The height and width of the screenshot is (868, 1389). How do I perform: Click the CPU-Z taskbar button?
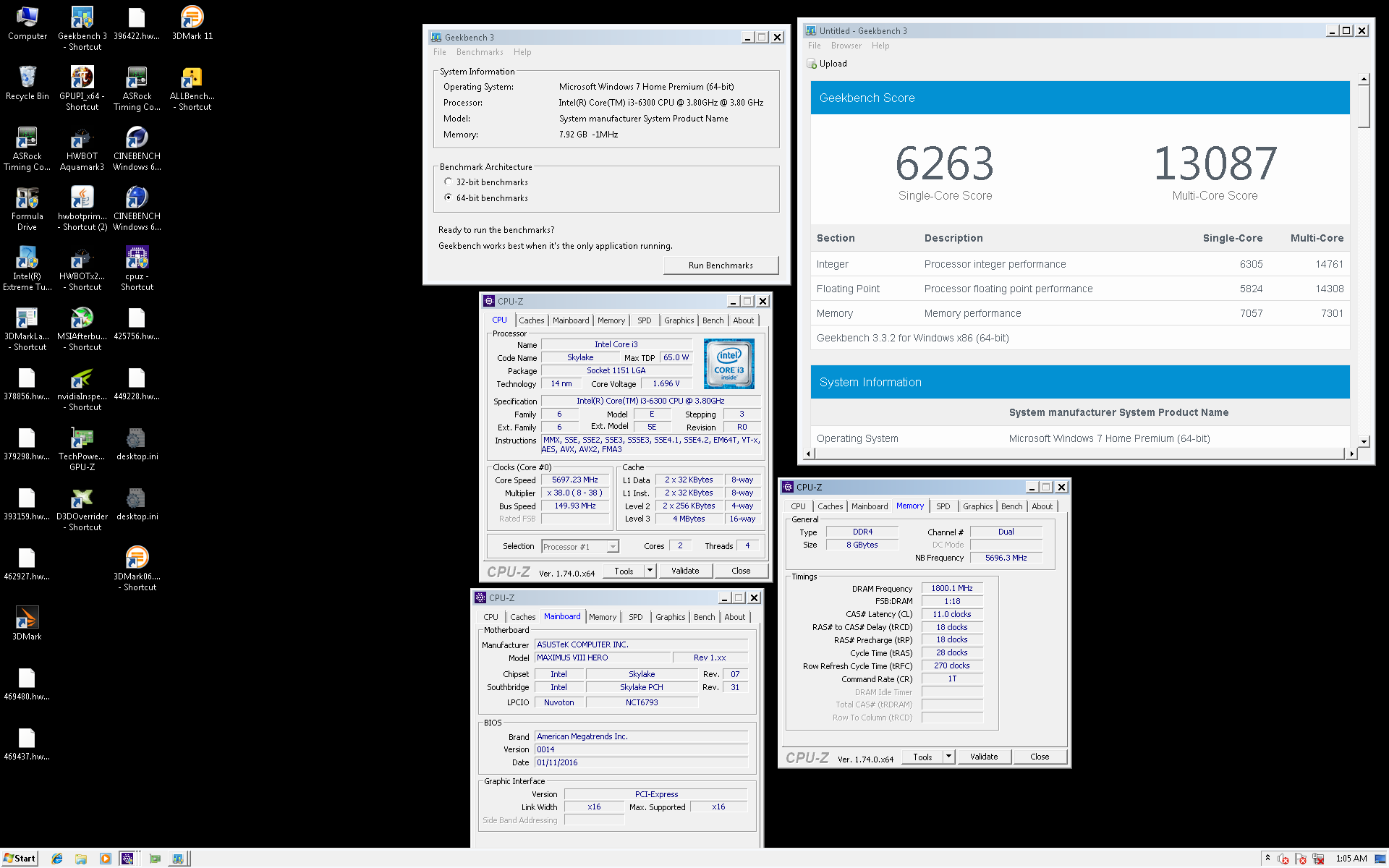tap(128, 859)
